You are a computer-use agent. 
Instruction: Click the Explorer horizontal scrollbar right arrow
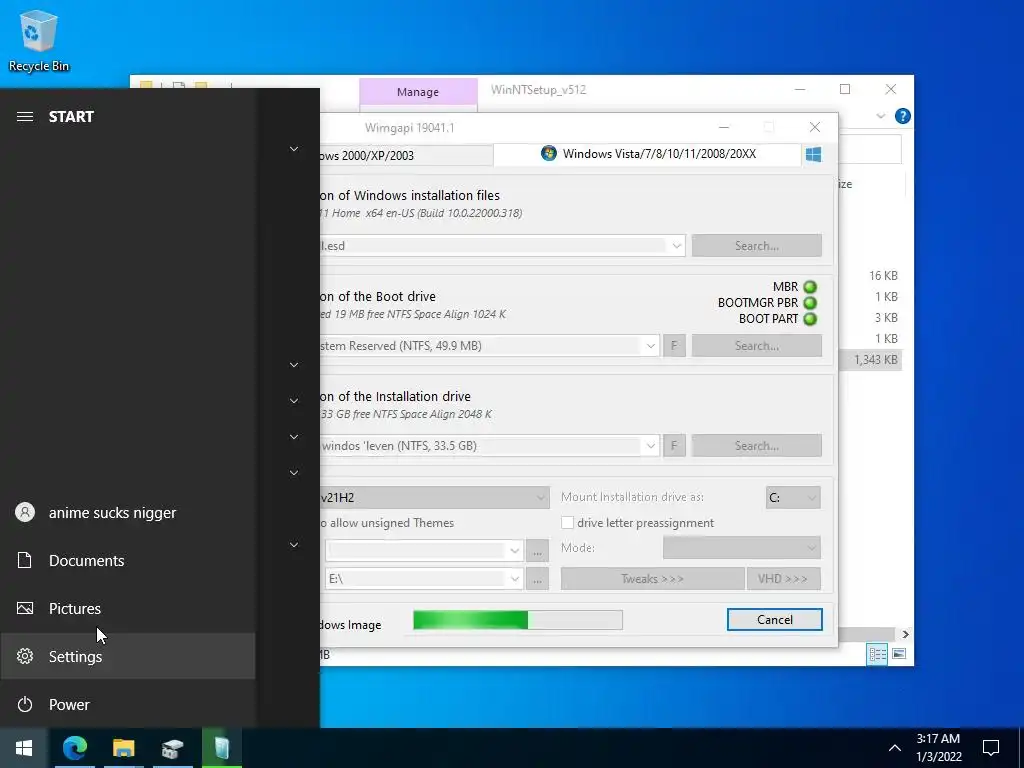(x=905, y=634)
